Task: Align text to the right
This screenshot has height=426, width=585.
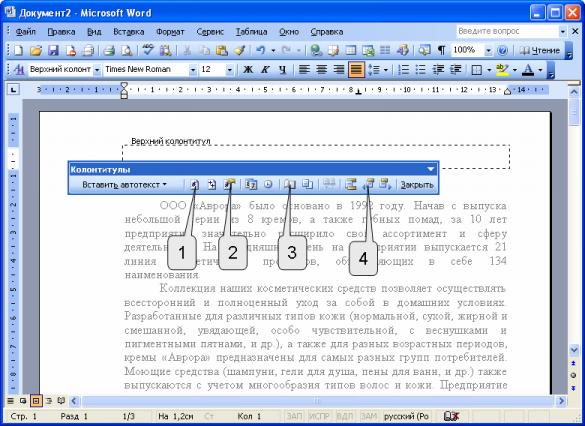Action: pos(339,70)
